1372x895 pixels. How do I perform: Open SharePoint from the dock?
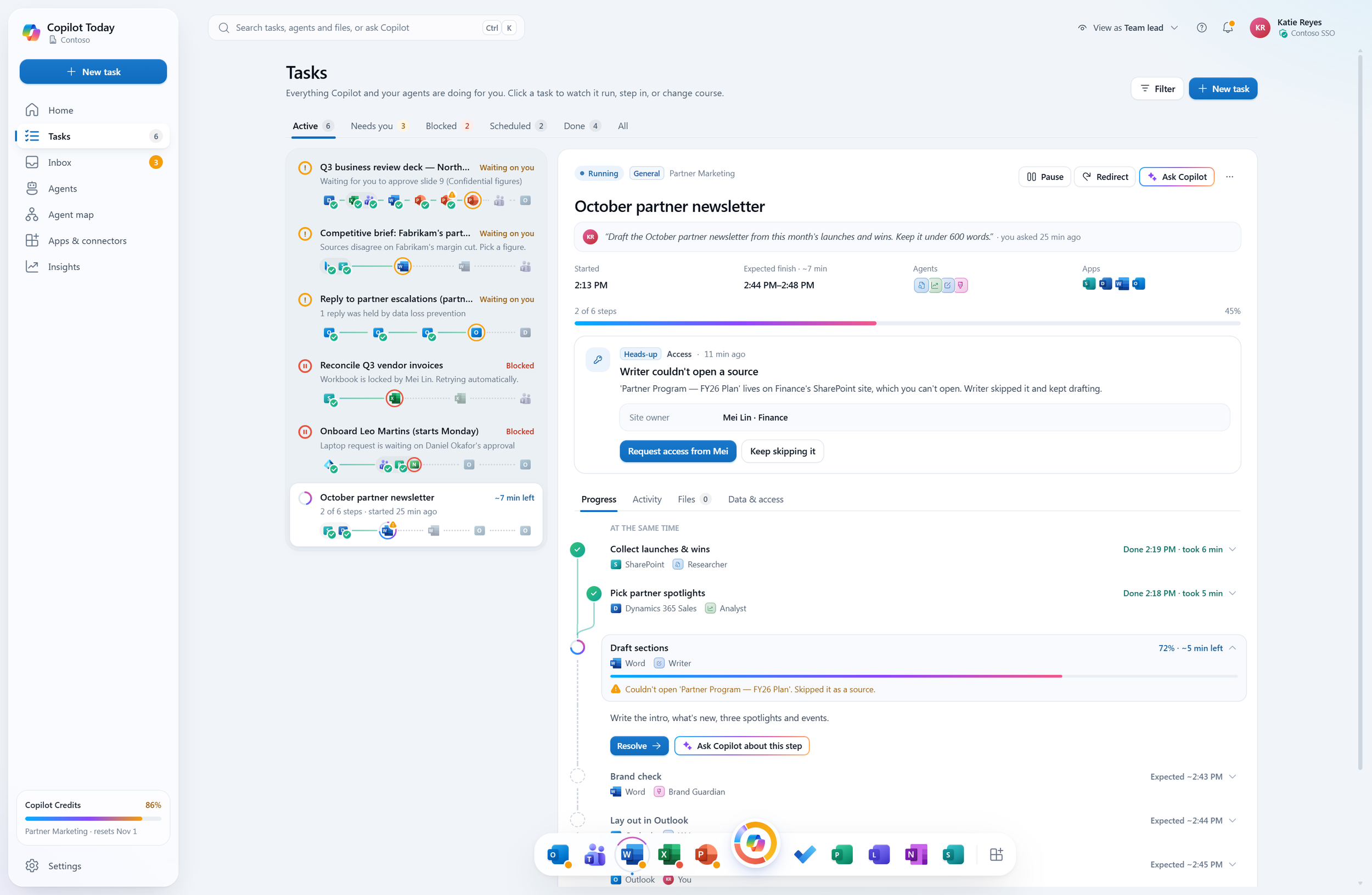953,854
